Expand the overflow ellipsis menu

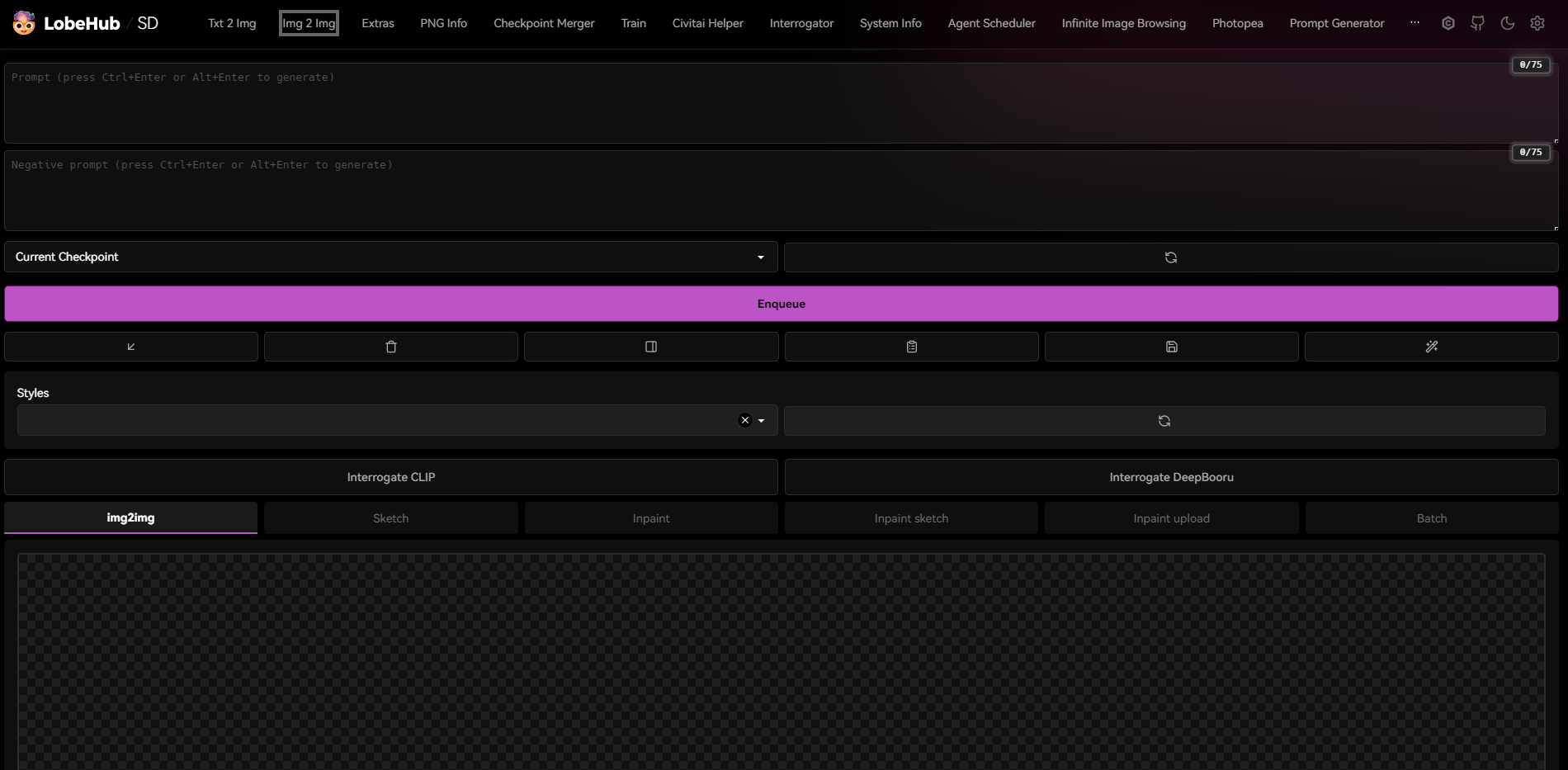(1415, 22)
